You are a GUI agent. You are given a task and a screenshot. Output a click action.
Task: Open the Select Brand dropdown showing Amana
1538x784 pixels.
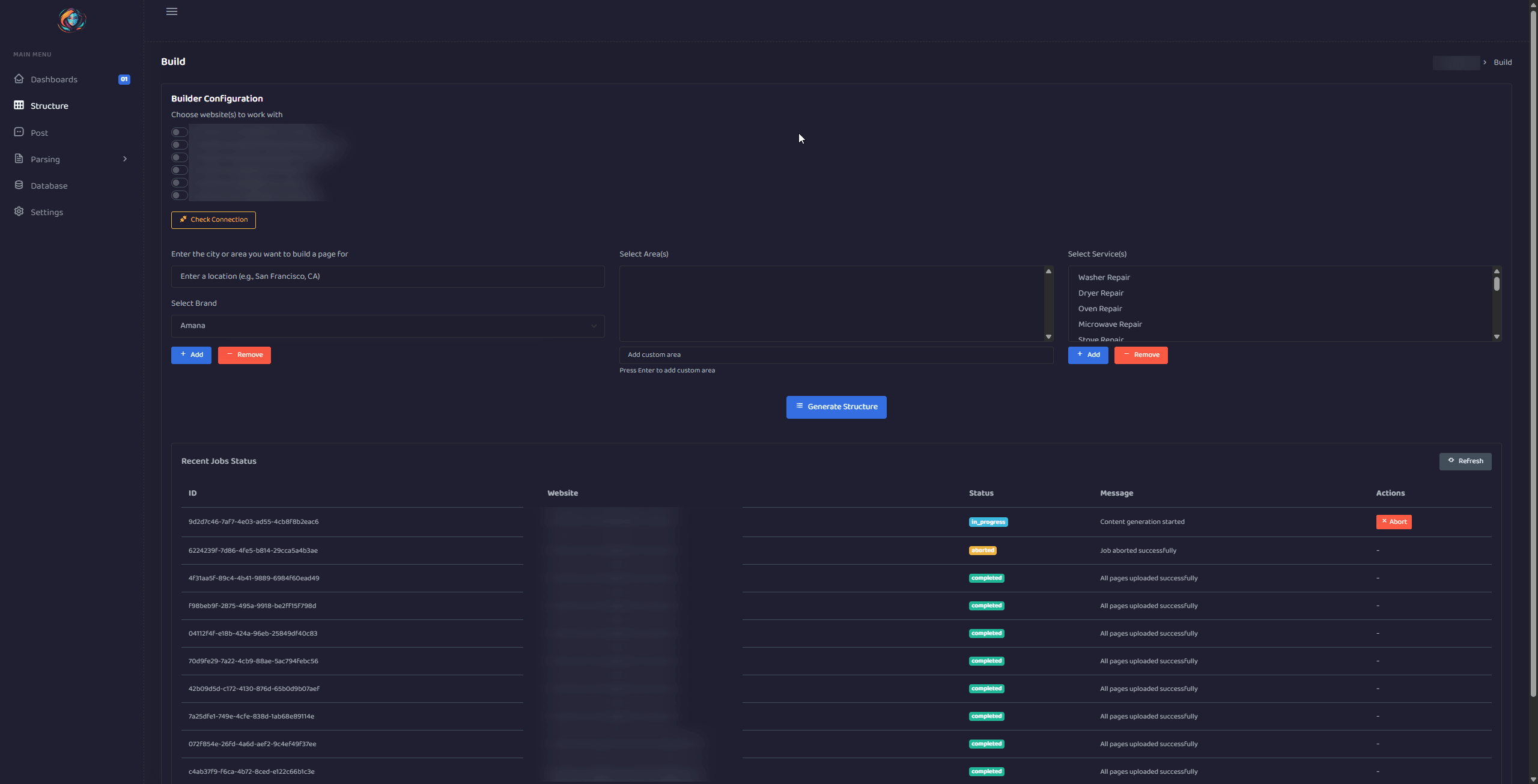tap(388, 326)
